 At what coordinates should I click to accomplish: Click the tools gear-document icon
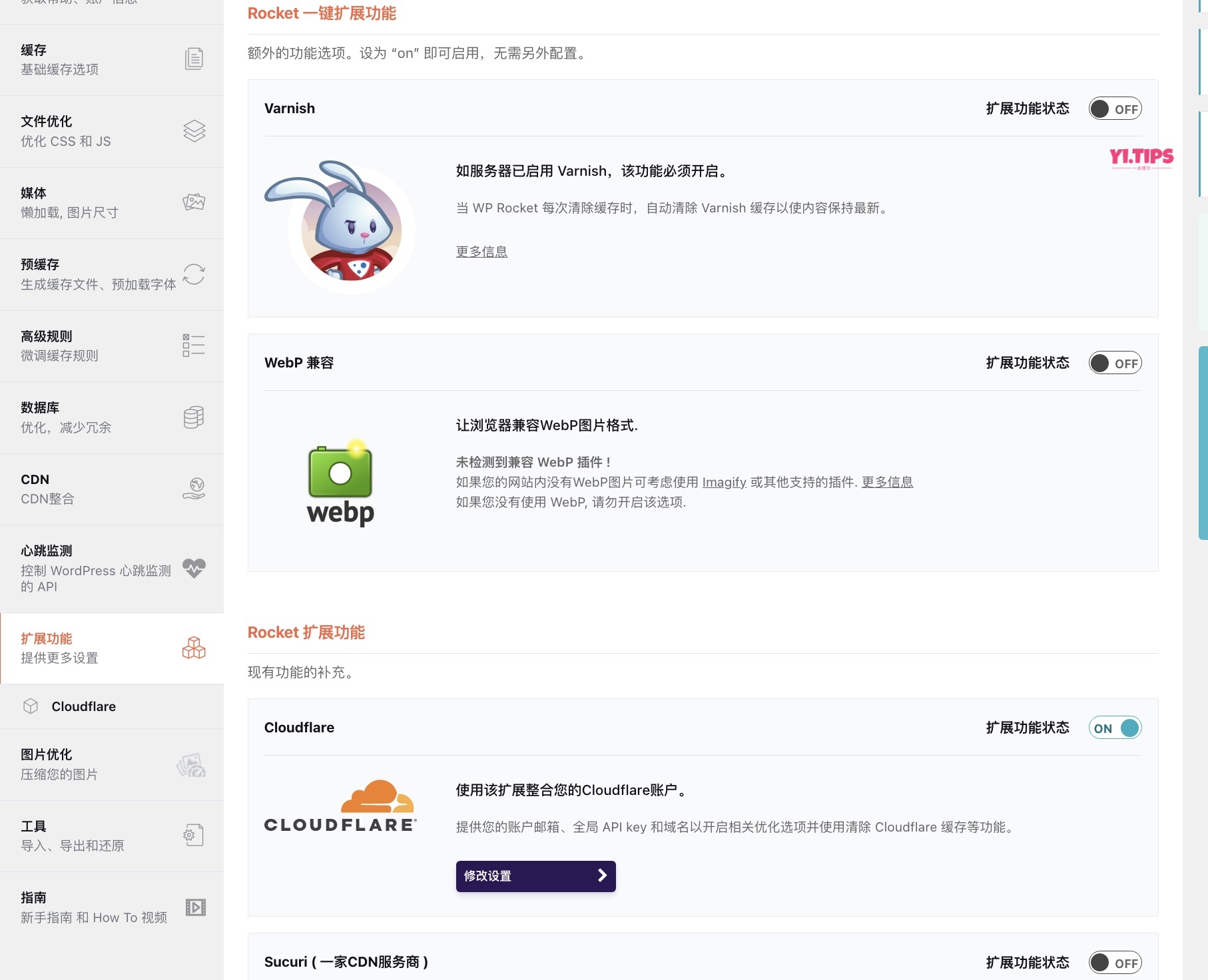pos(194,835)
